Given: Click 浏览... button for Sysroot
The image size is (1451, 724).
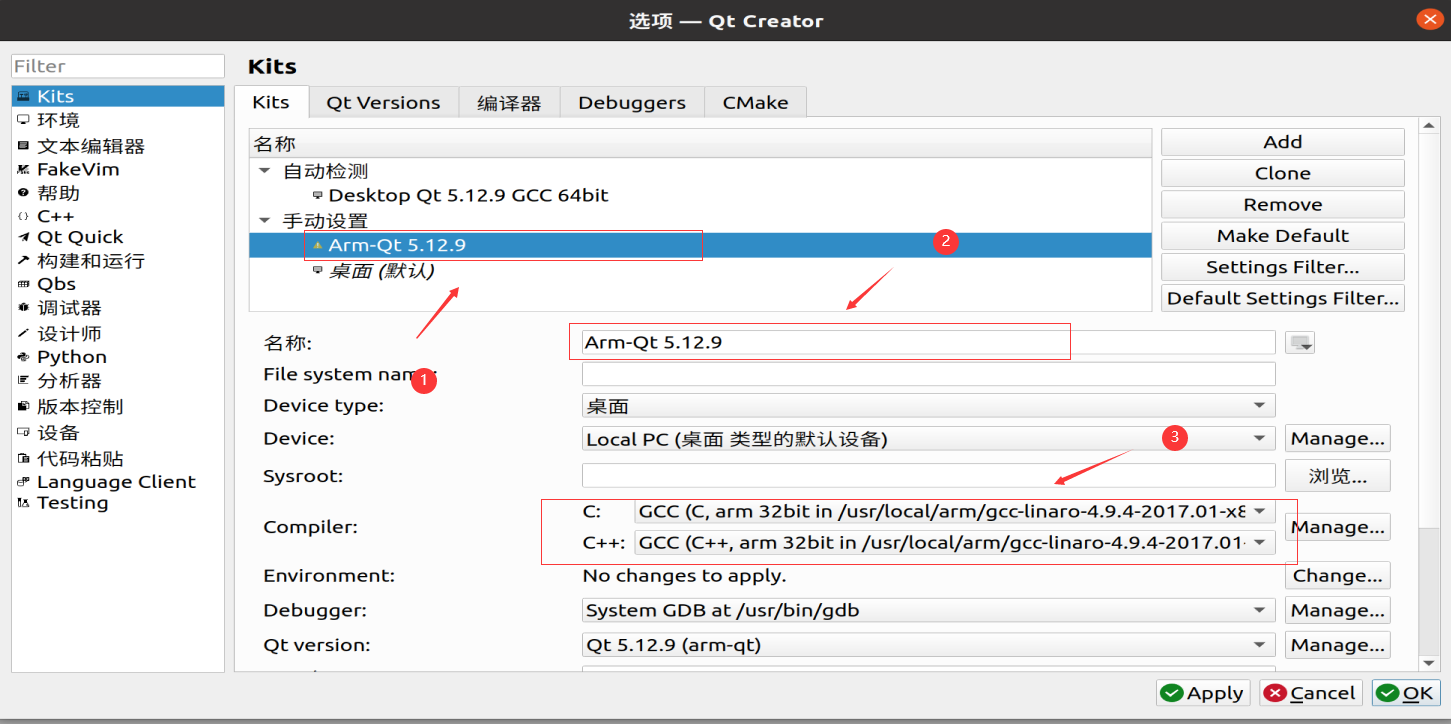Looking at the screenshot, I should pyautogui.click(x=1337, y=476).
